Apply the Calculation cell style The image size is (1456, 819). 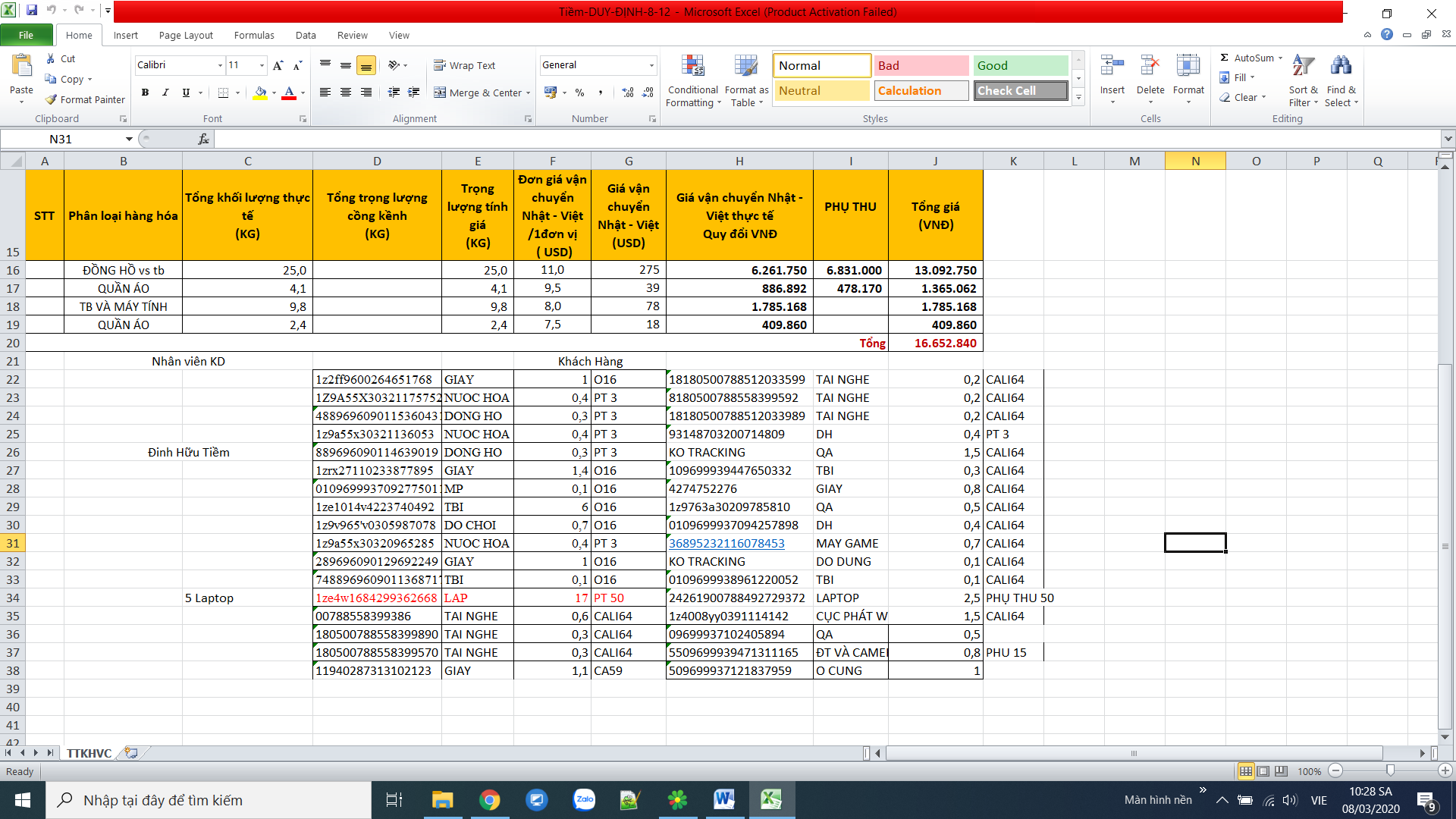point(921,90)
